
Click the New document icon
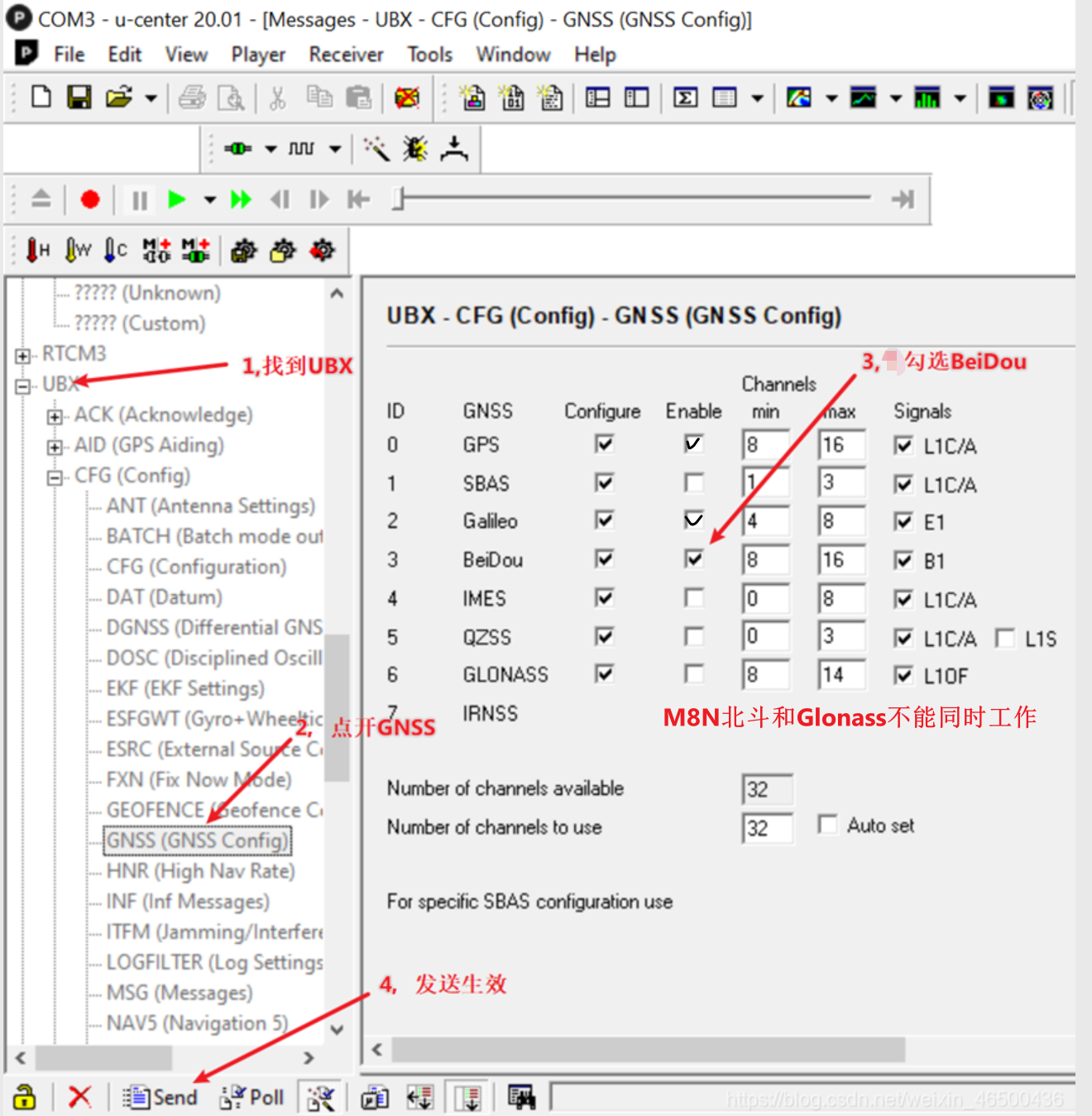[41, 98]
